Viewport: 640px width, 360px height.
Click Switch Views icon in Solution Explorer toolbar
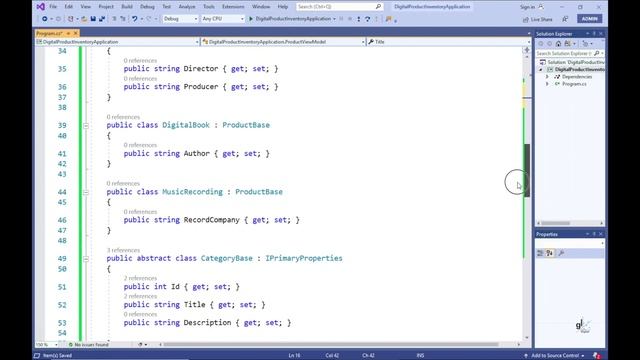pos(567,44)
